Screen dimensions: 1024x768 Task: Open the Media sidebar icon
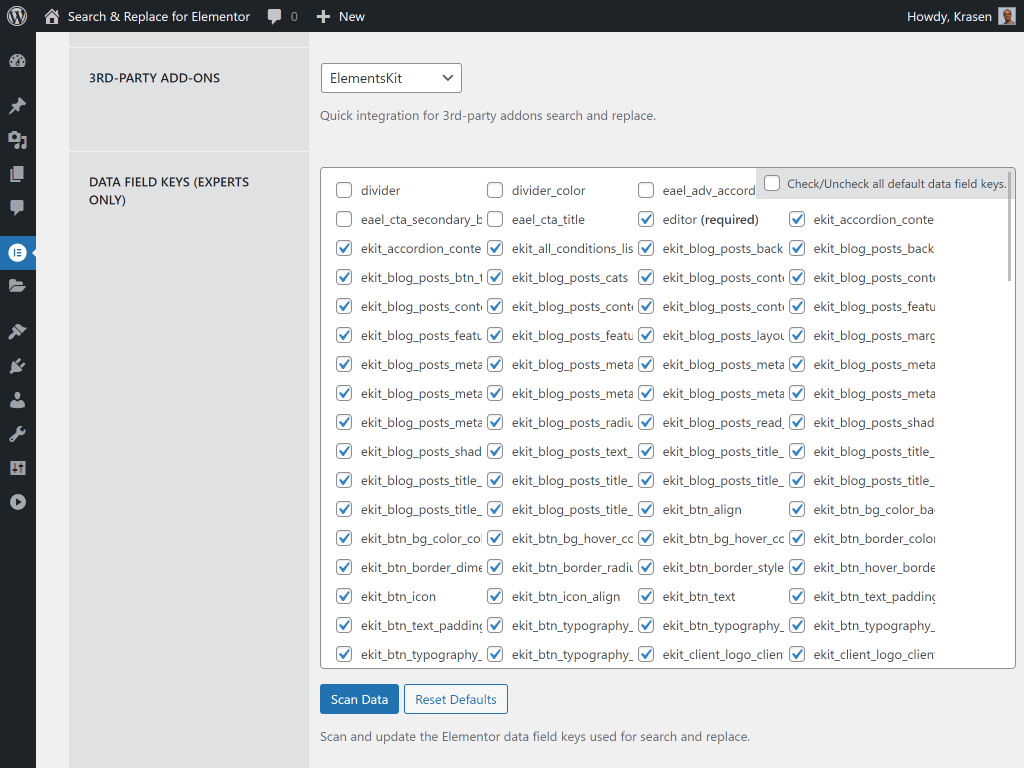coord(18,139)
